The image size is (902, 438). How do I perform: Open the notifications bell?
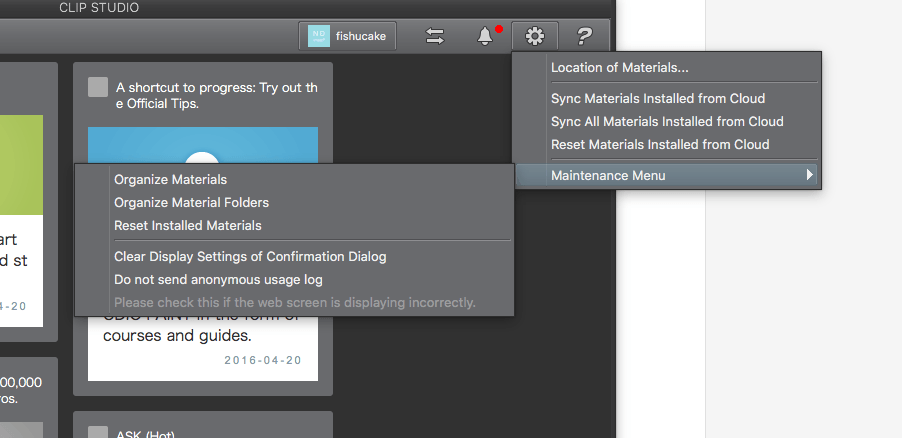pyautogui.click(x=485, y=36)
